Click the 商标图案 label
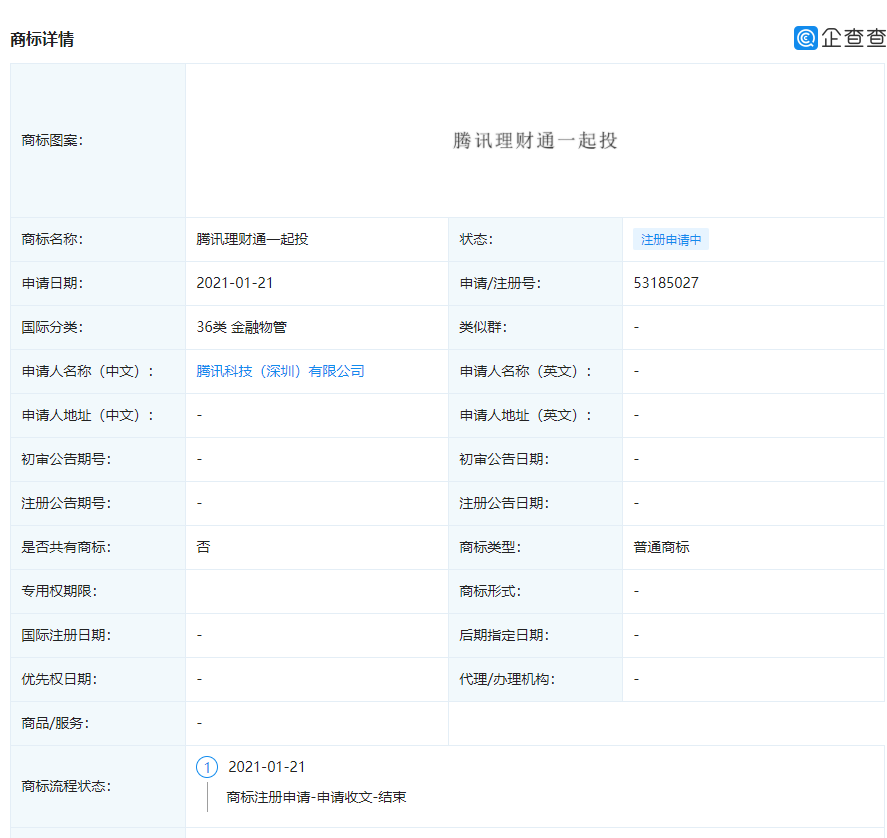Viewport: 887px width, 838px height. coord(52,140)
